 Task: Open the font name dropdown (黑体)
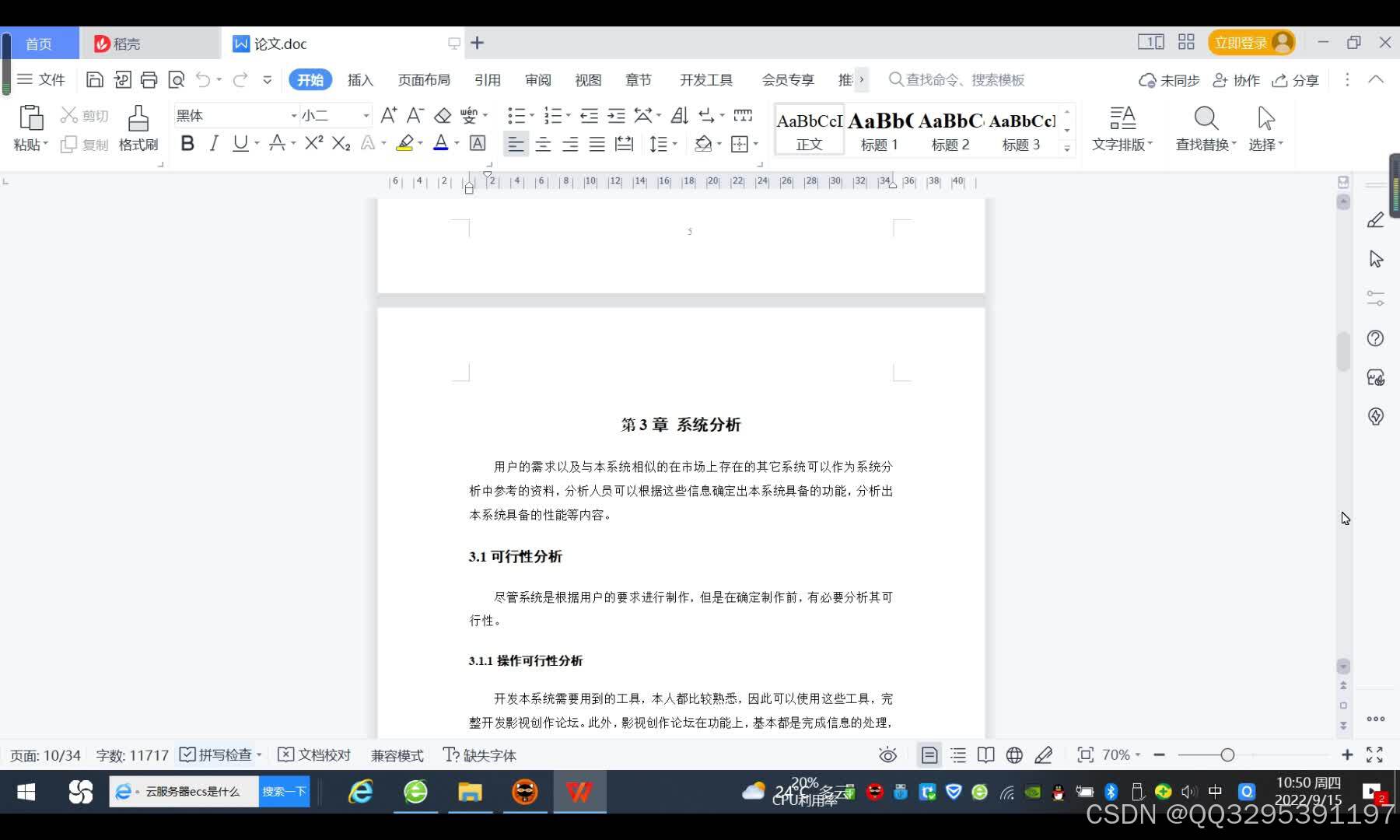(x=294, y=116)
